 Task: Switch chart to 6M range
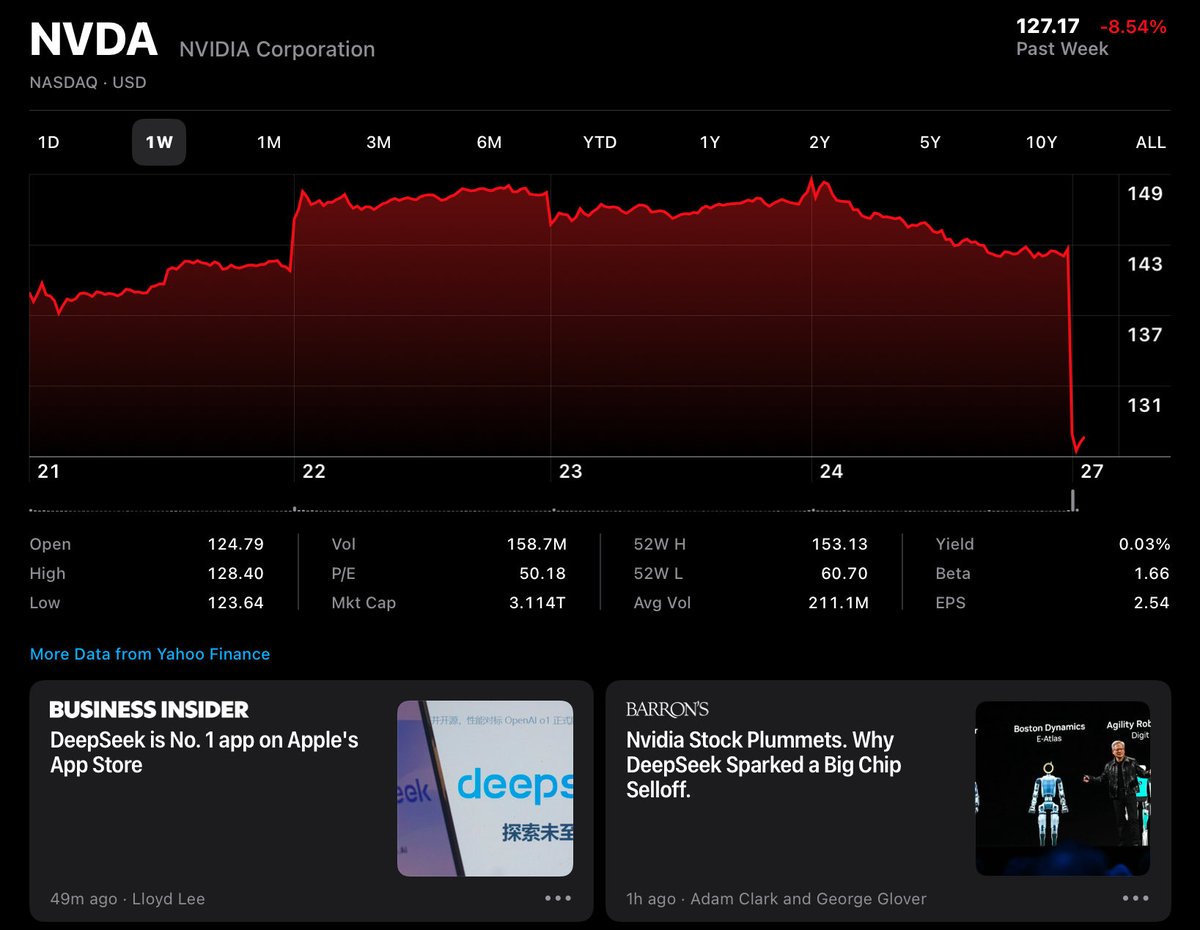point(489,142)
